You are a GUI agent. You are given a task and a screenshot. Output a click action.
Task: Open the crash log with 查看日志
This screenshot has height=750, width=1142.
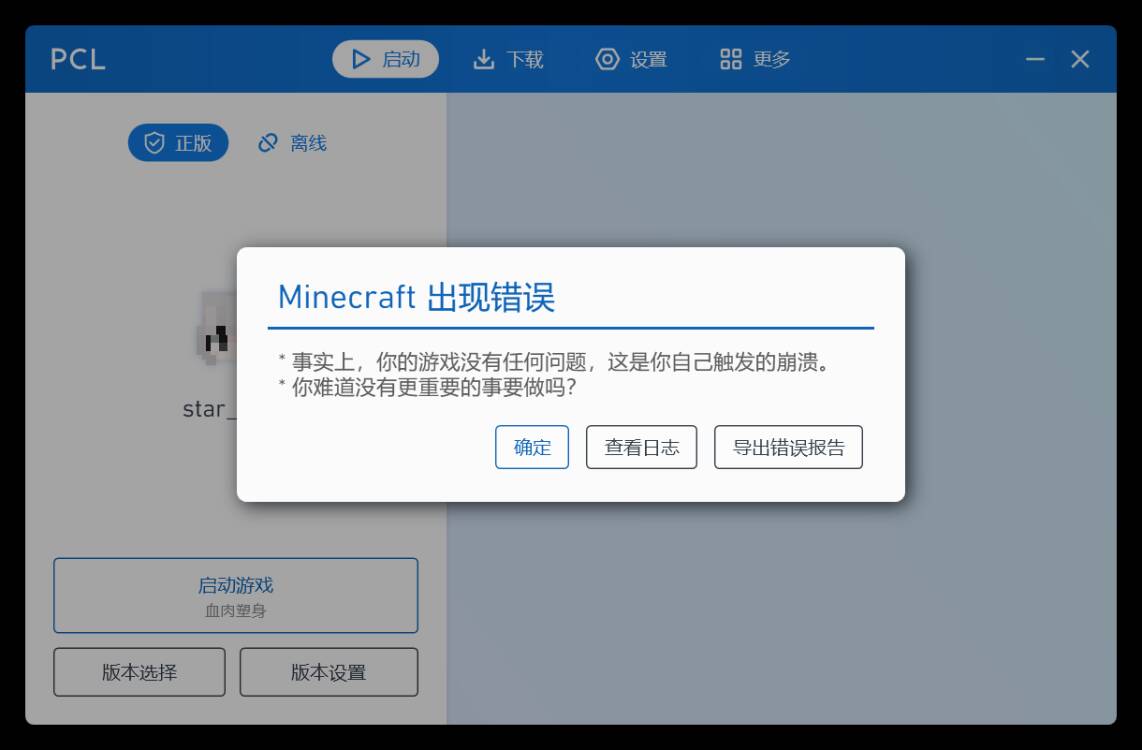click(x=641, y=447)
